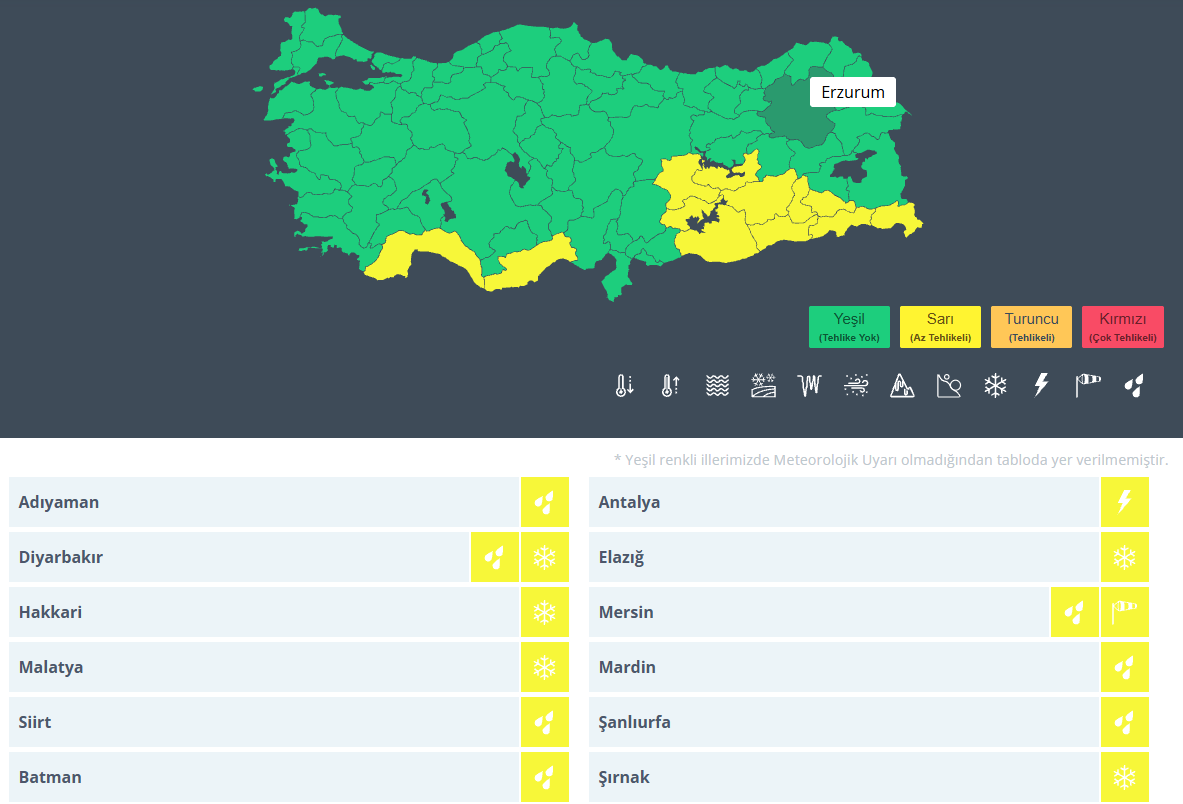
Task: Select the lightning bolt icon in legend row
Action: tap(1041, 386)
